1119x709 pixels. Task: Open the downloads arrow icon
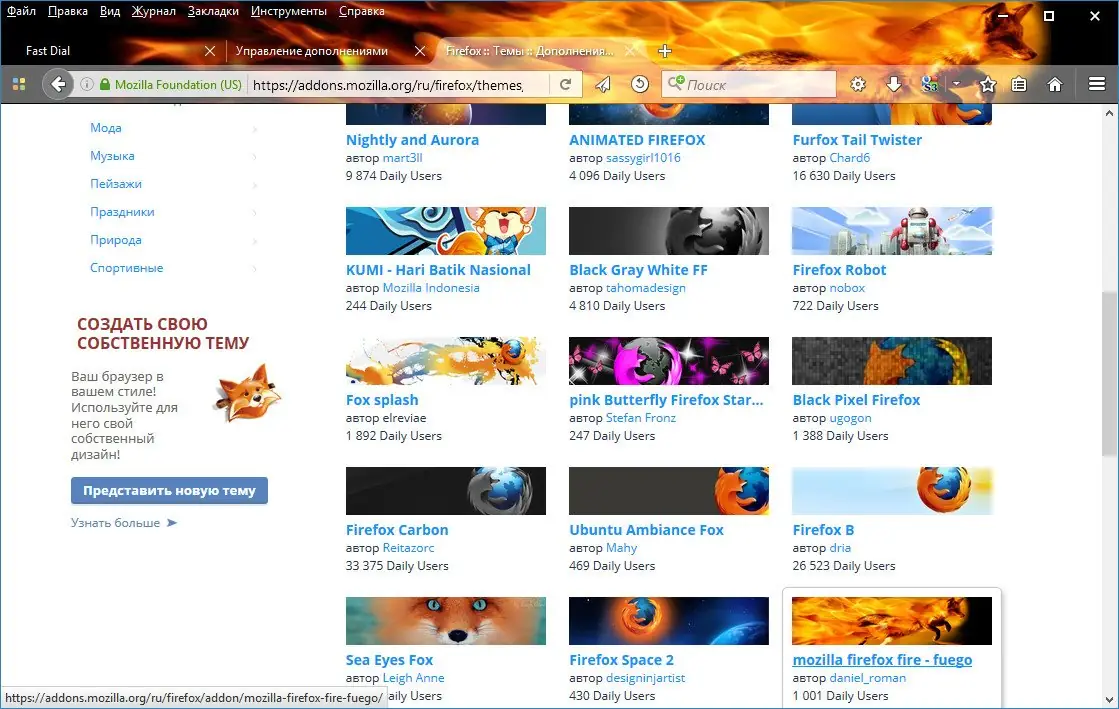pos(893,84)
